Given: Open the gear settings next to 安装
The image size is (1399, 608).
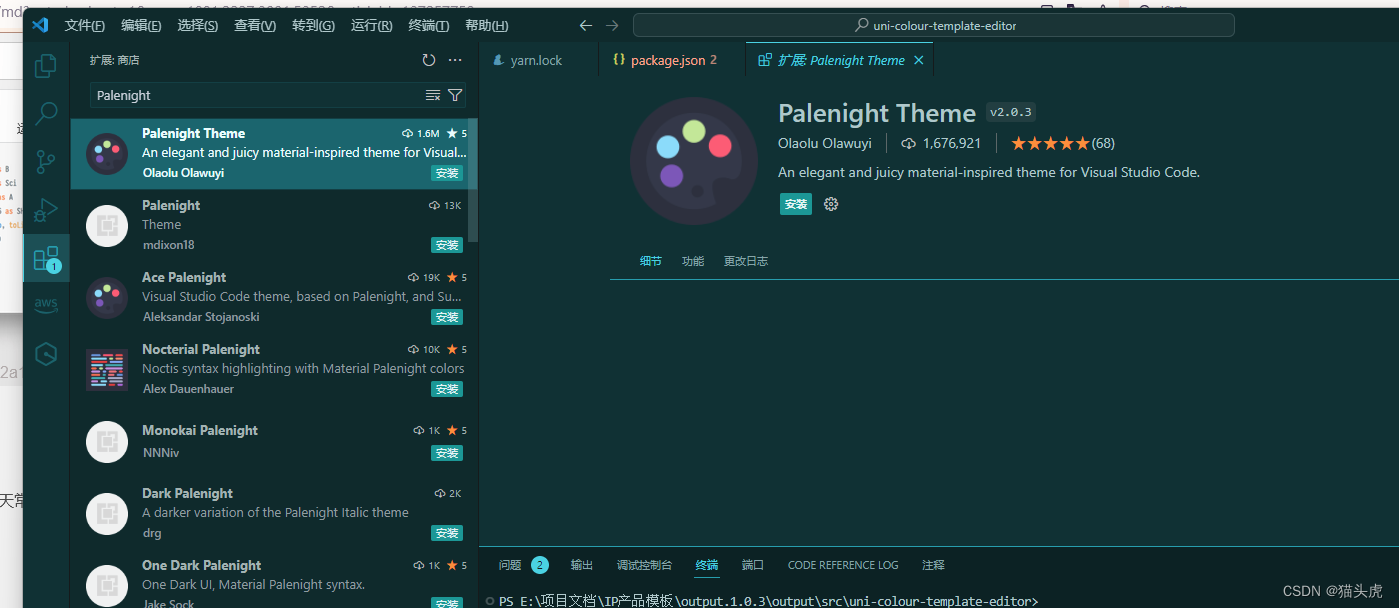Looking at the screenshot, I should 830,203.
